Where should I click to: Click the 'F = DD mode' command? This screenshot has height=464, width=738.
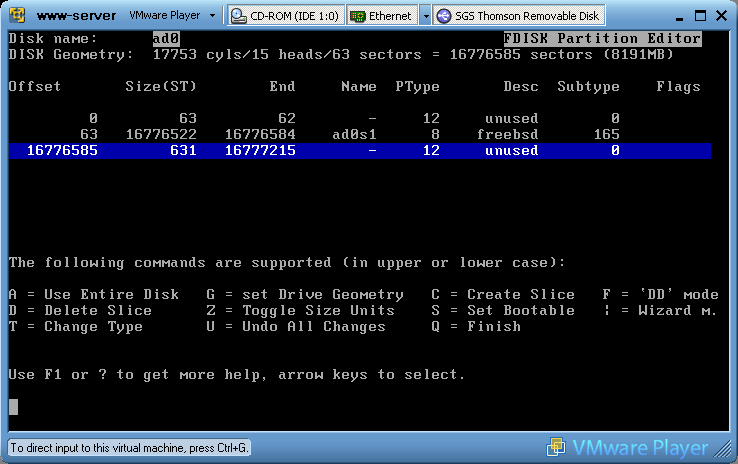[660, 295]
